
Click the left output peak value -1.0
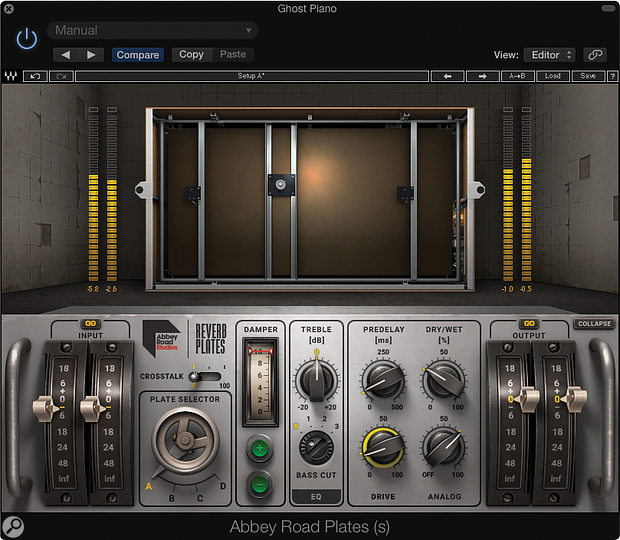508,289
